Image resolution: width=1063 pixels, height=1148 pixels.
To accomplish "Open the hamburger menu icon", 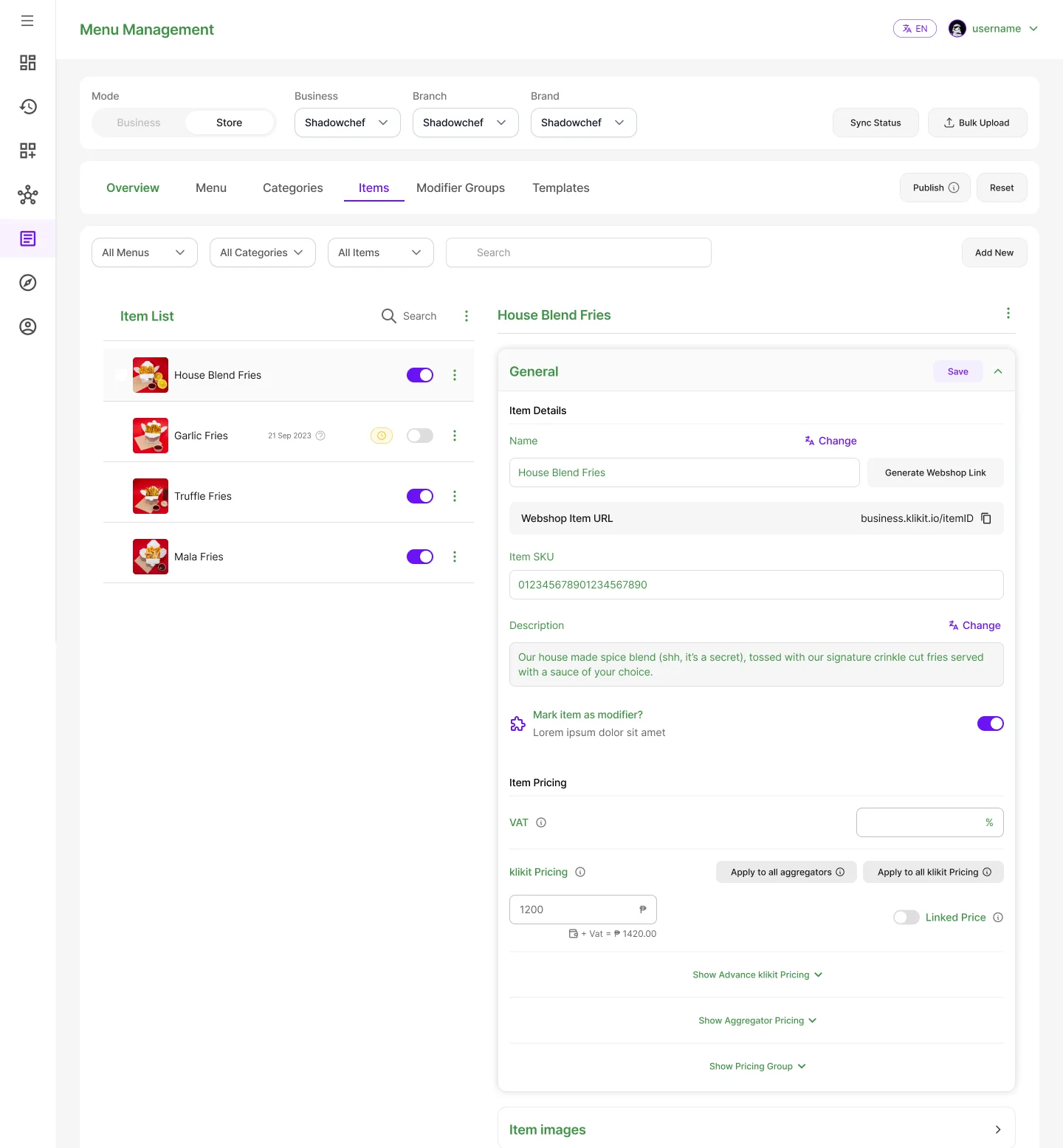I will click(27, 21).
